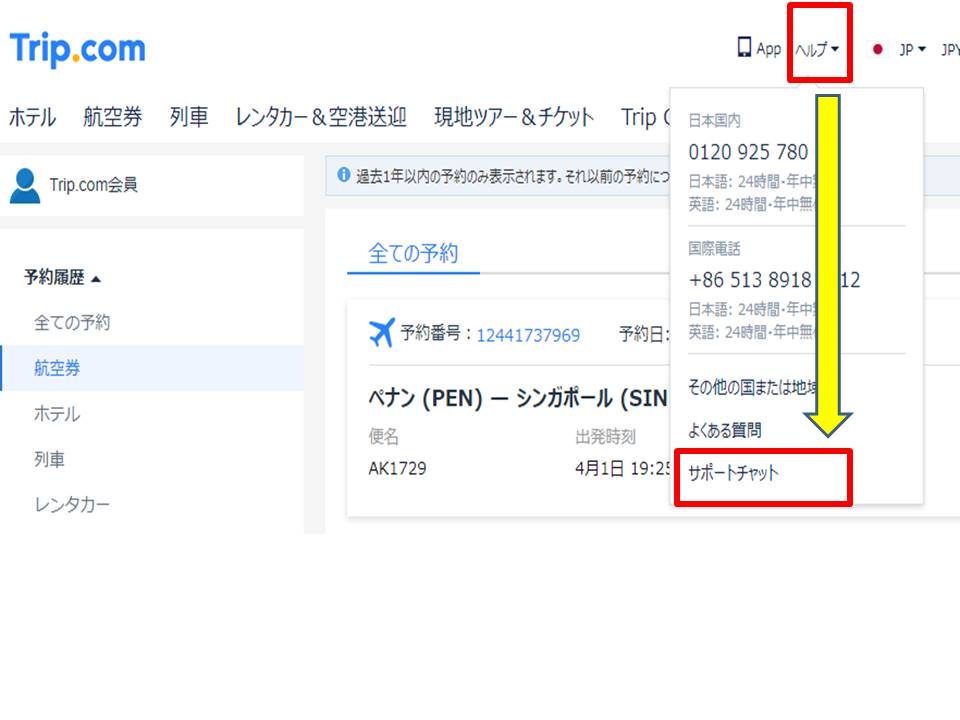Collapse the 予約履歴 section
Viewport: 960px width, 720px height.
[62, 277]
